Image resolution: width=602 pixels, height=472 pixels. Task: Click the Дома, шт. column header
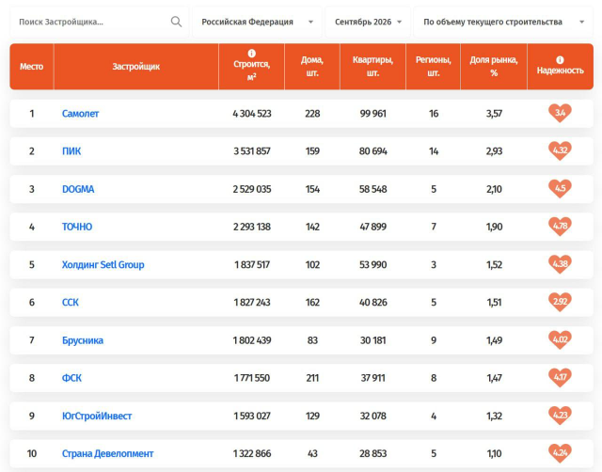[312, 66]
